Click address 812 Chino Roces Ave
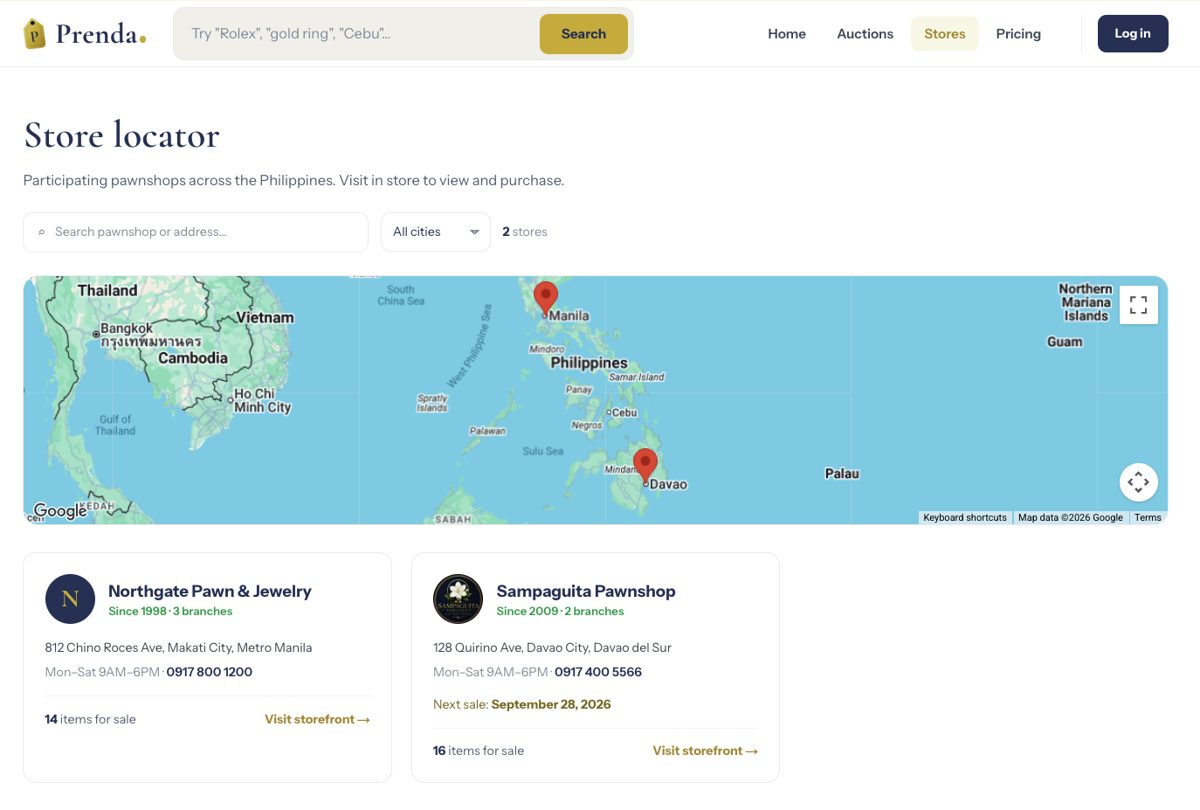Screen dimensions: 1200x810 click(x=178, y=648)
